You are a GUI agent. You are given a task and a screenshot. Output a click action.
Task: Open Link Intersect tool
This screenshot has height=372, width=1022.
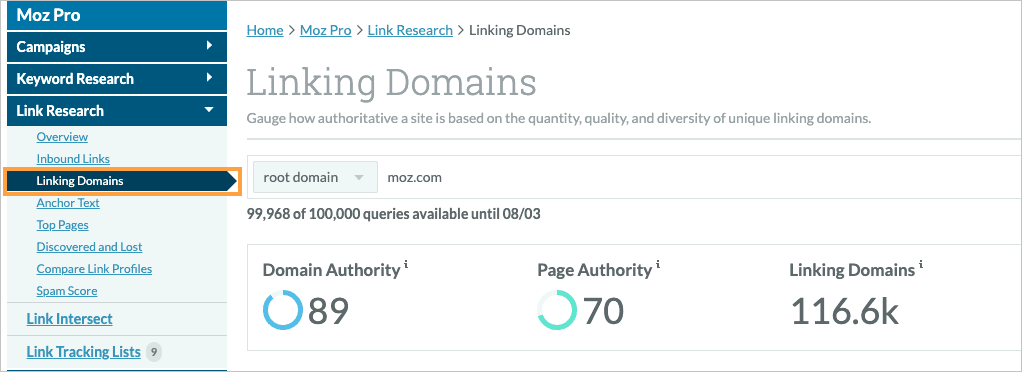tap(69, 319)
